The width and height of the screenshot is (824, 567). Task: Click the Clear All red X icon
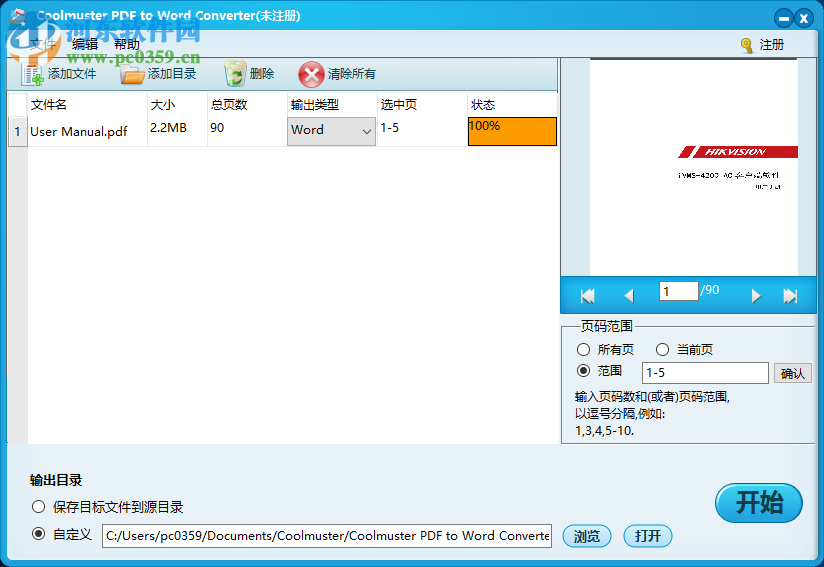pyautogui.click(x=311, y=74)
